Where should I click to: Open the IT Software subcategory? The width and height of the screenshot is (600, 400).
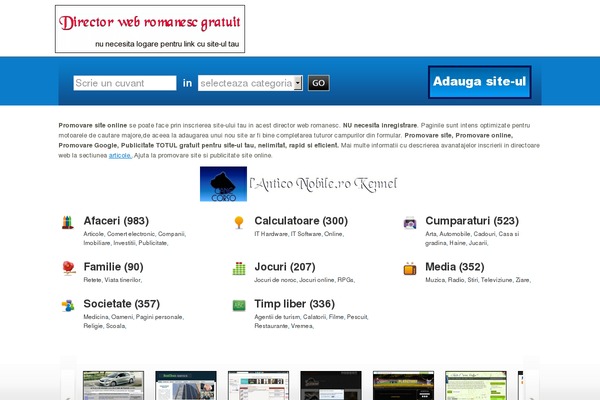click(x=306, y=234)
